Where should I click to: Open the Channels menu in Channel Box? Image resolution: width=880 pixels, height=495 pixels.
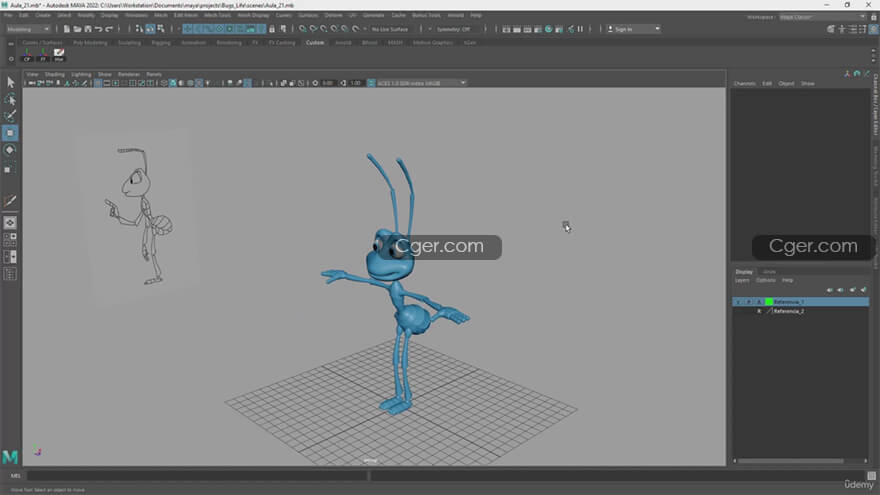[x=745, y=84]
